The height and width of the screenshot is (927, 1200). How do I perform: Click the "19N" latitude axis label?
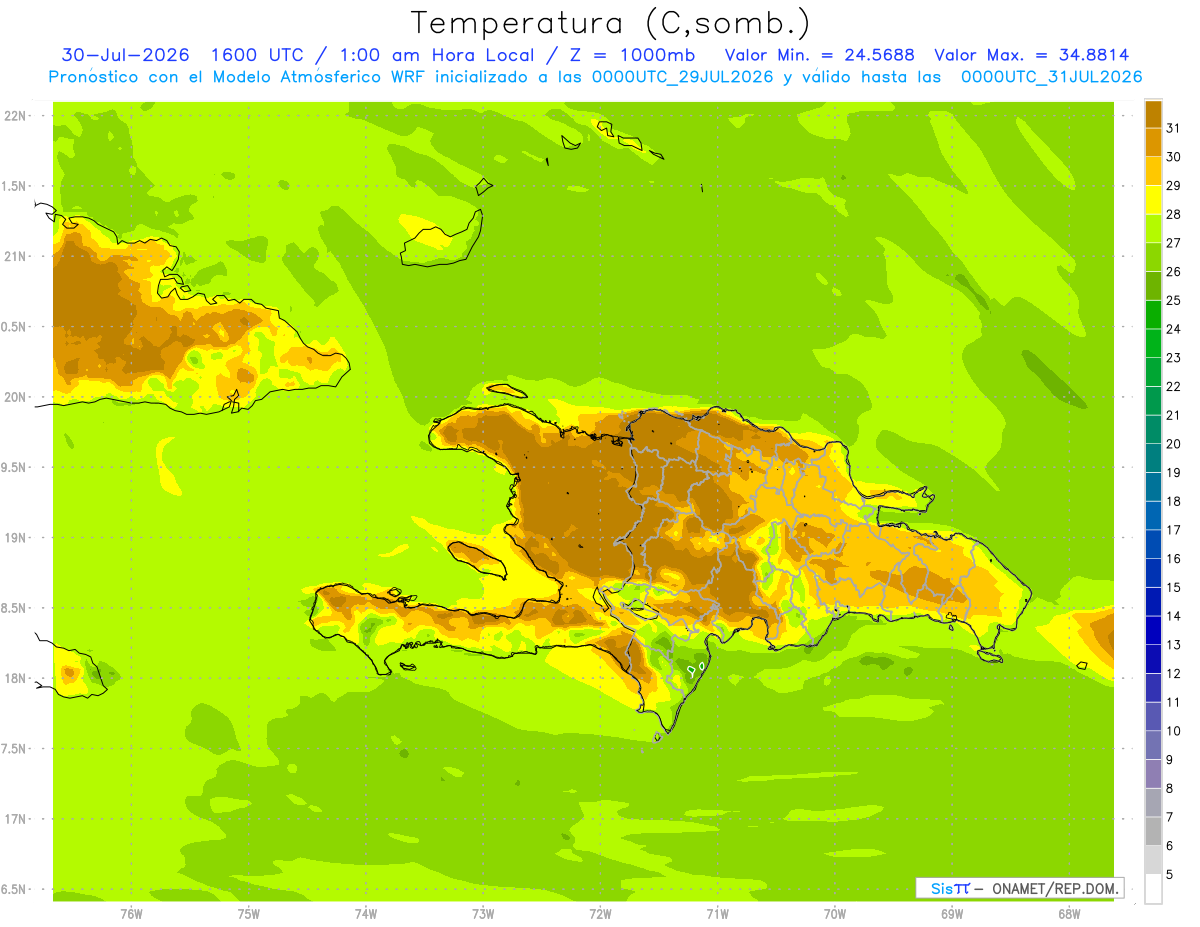tap(15, 538)
